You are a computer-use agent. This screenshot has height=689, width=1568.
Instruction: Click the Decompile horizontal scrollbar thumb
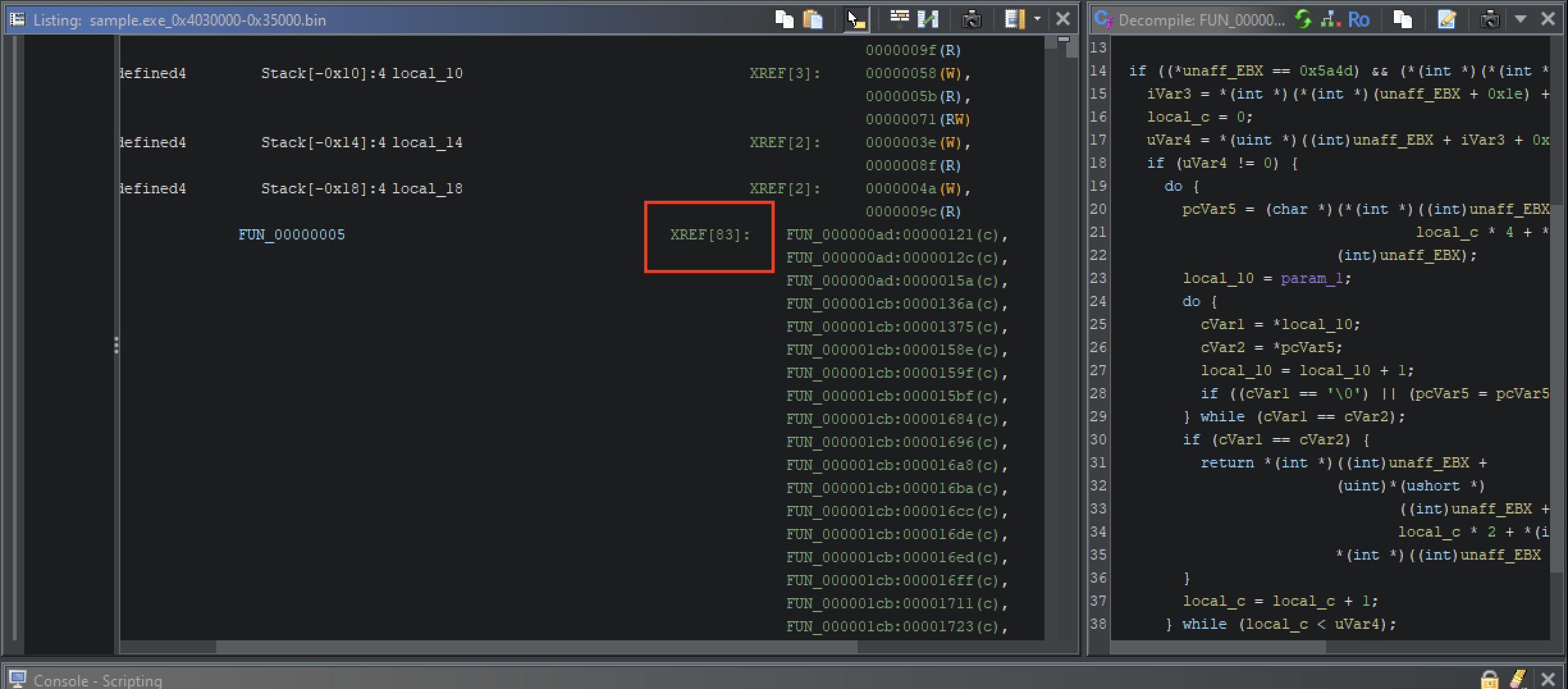pyautogui.click(x=1218, y=647)
